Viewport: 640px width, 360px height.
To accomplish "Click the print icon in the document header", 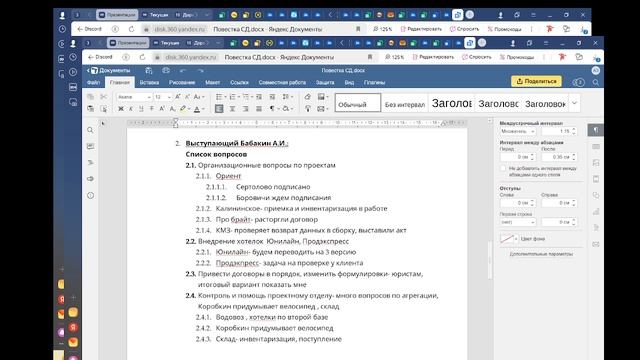I will point(166,71).
